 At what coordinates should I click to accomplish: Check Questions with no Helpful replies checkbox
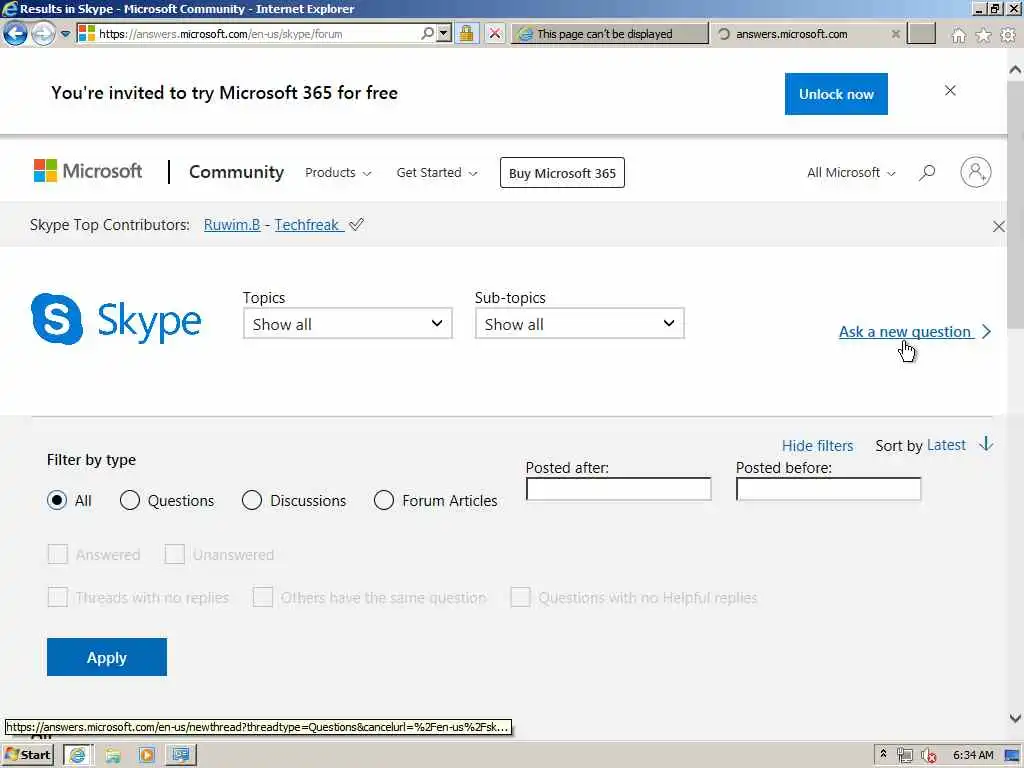click(x=520, y=597)
